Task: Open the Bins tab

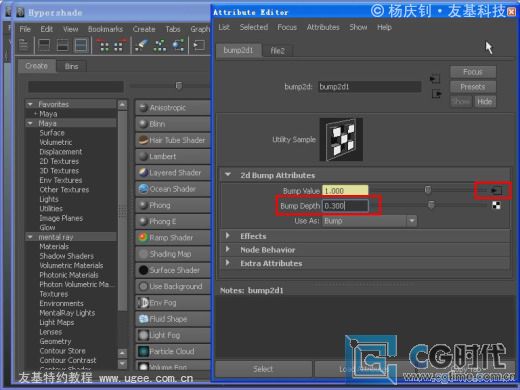Action: point(71,66)
